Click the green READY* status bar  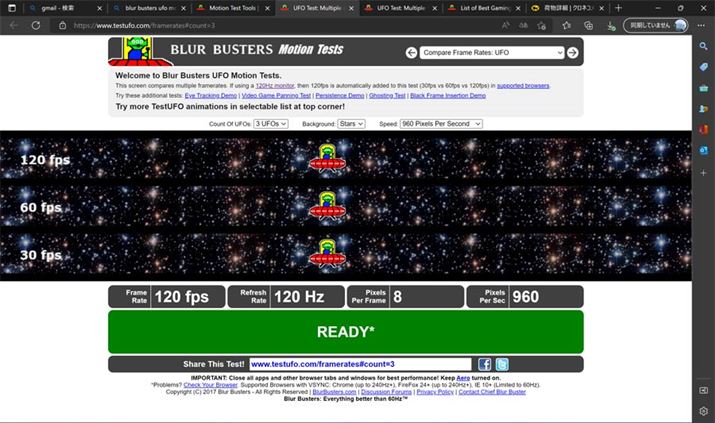click(x=346, y=332)
